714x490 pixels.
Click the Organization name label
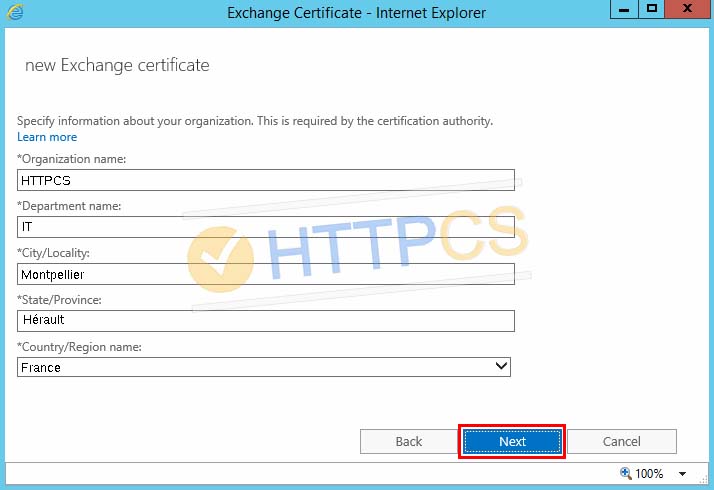[x=71, y=159]
